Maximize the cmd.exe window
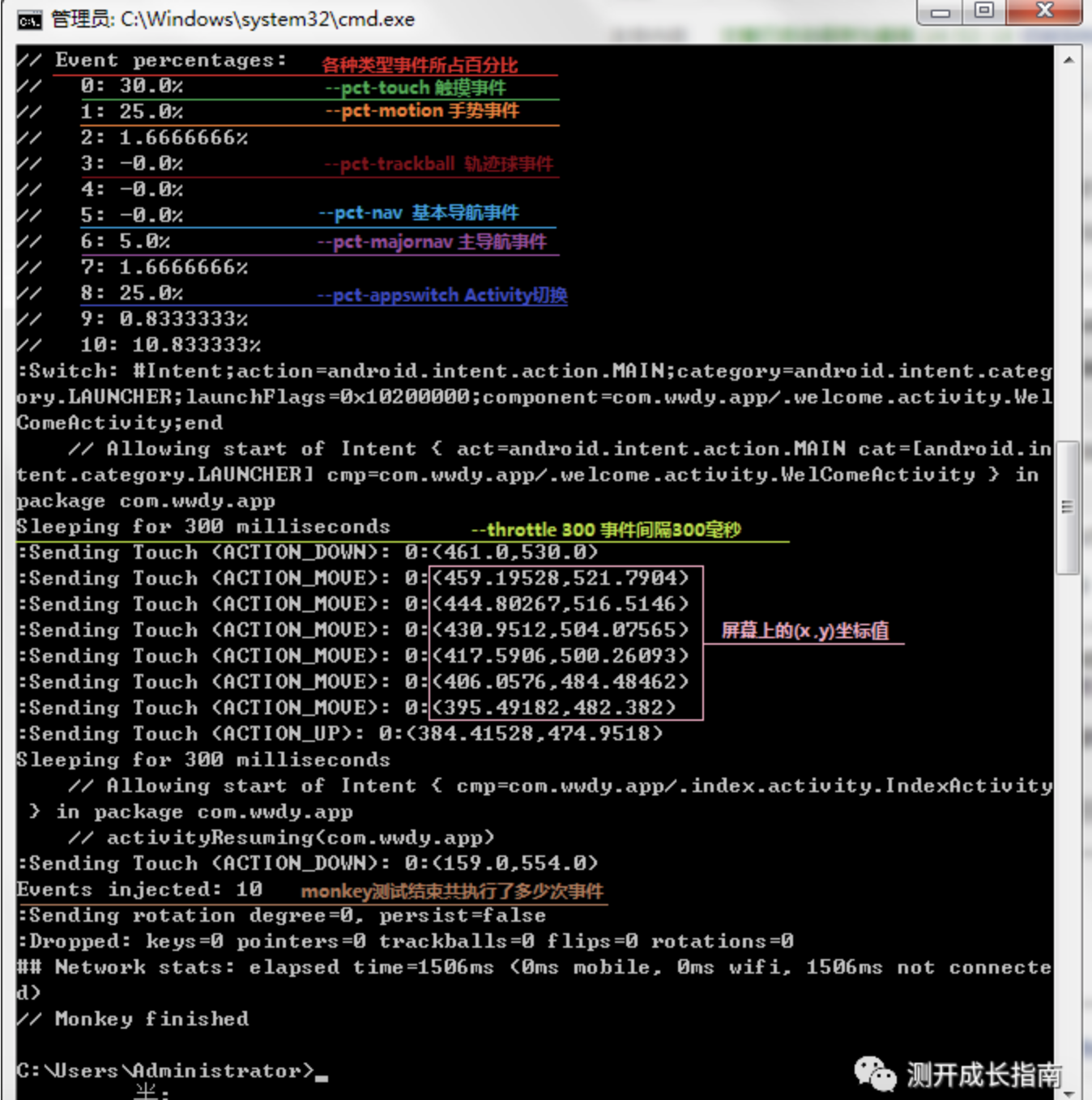The width and height of the screenshot is (1092, 1100). (x=983, y=11)
